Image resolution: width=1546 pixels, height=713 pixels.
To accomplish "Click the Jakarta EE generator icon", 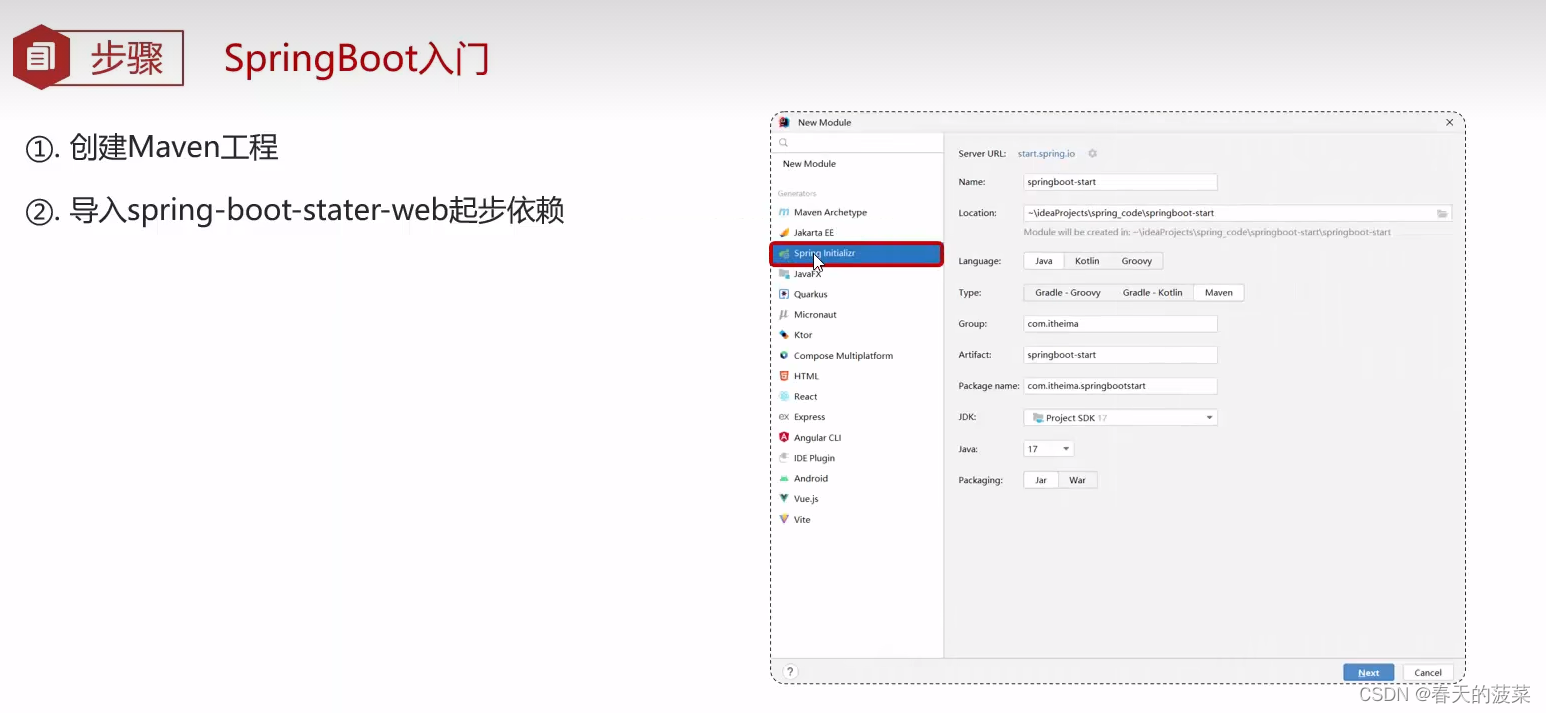I will click(784, 232).
